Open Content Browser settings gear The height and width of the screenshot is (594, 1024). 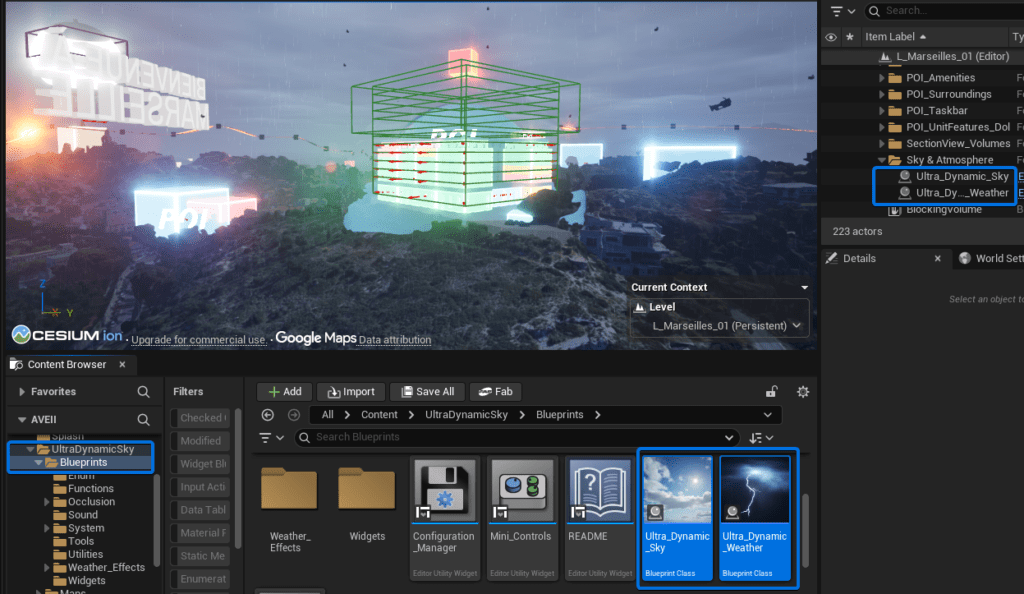pyautogui.click(x=802, y=392)
